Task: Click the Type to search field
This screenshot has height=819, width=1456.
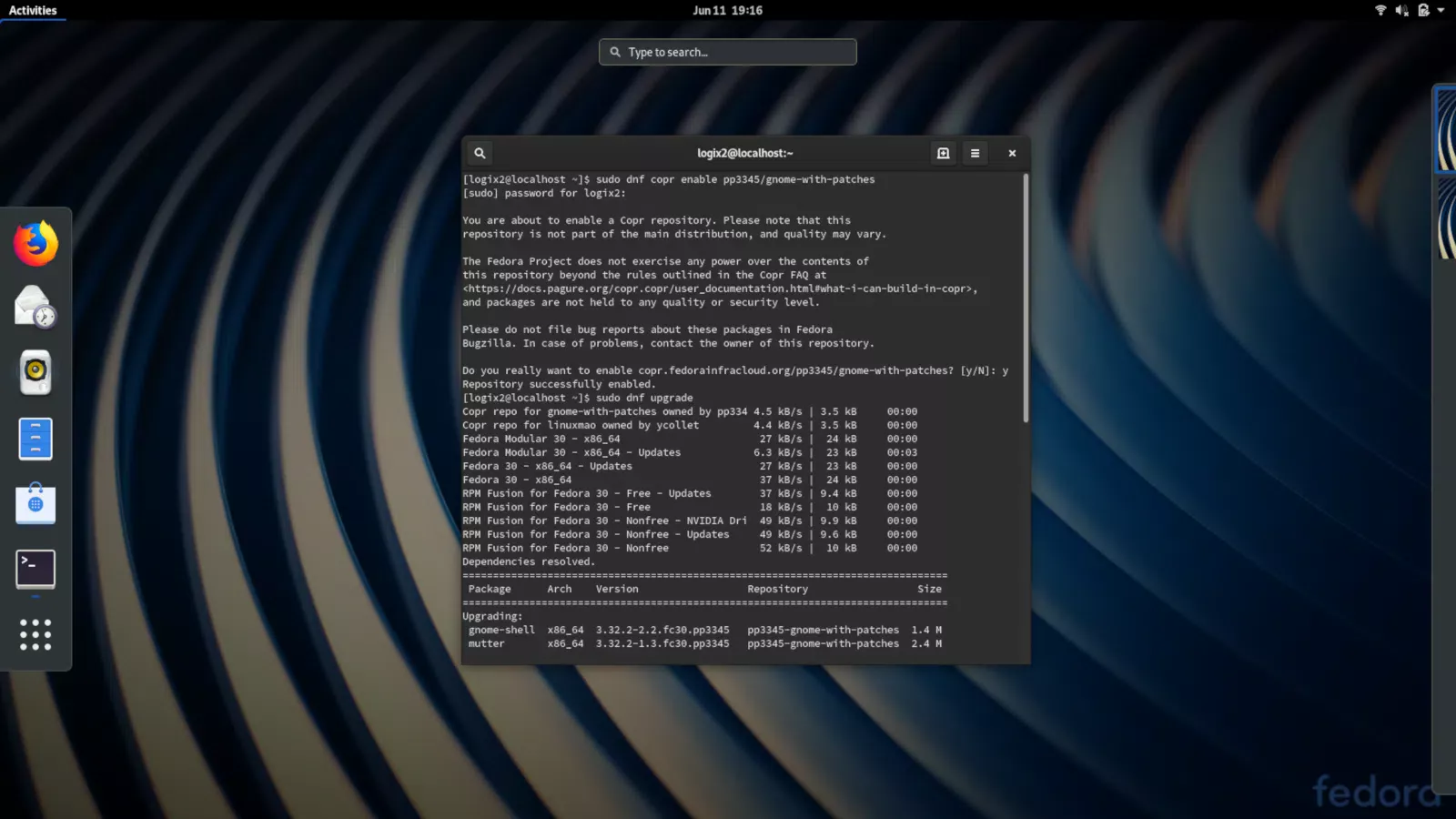Action: pos(727,52)
